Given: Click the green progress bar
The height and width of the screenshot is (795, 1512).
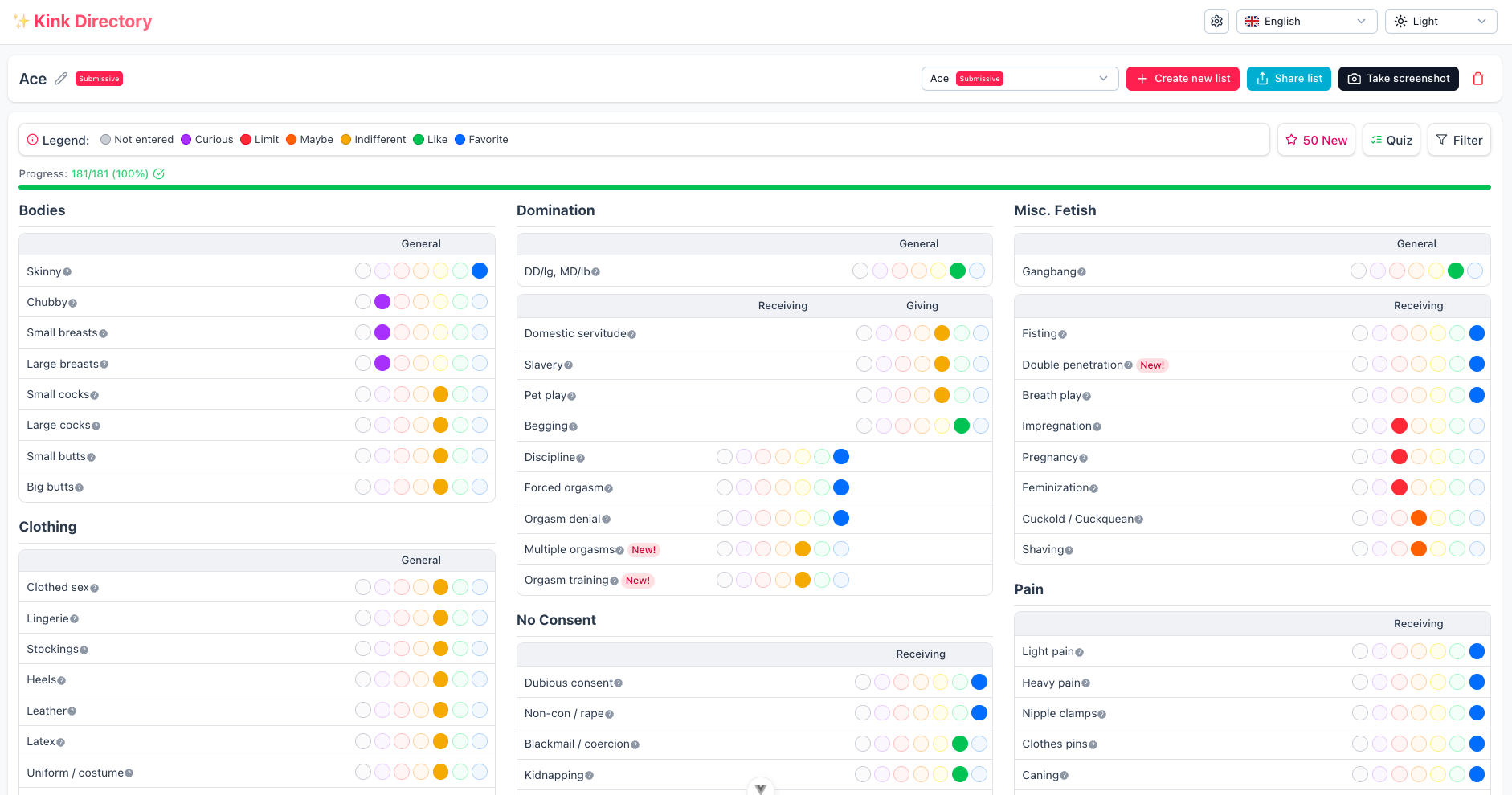Looking at the screenshot, I should click(754, 187).
